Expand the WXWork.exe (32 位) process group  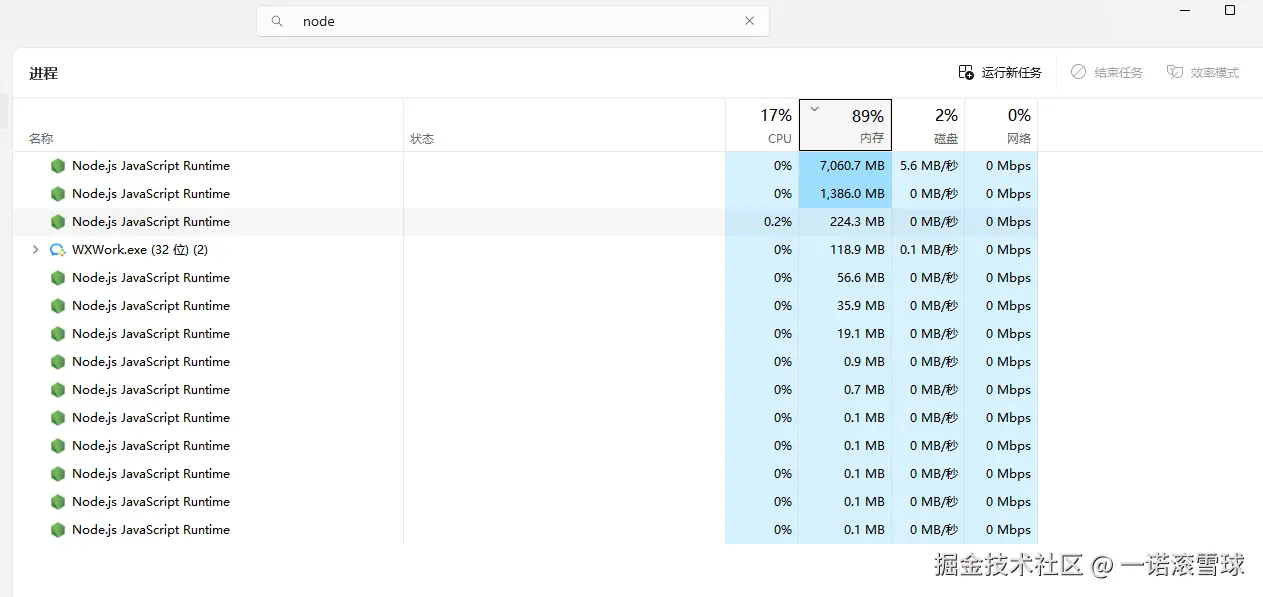click(x=36, y=250)
